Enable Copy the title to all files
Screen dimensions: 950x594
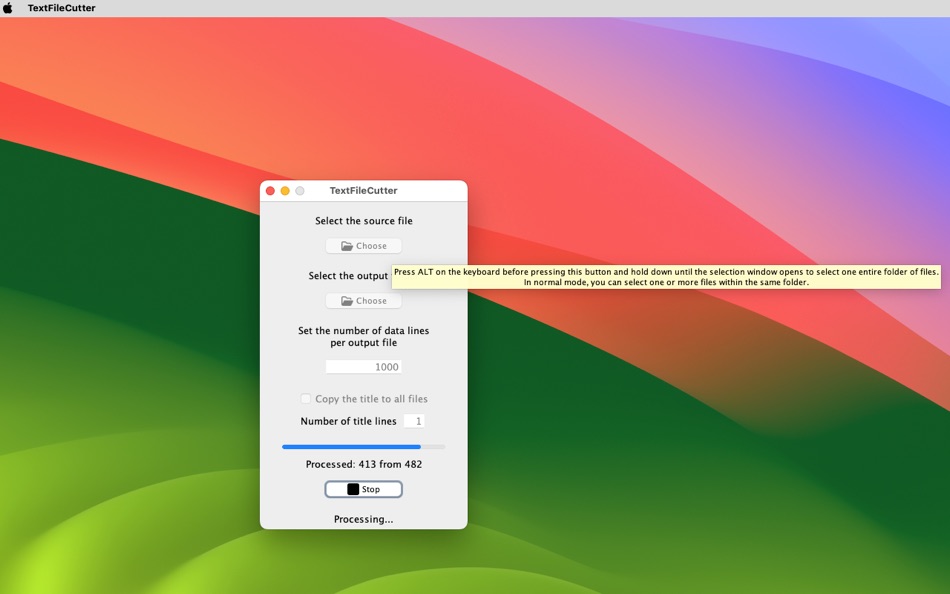[305, 398]
